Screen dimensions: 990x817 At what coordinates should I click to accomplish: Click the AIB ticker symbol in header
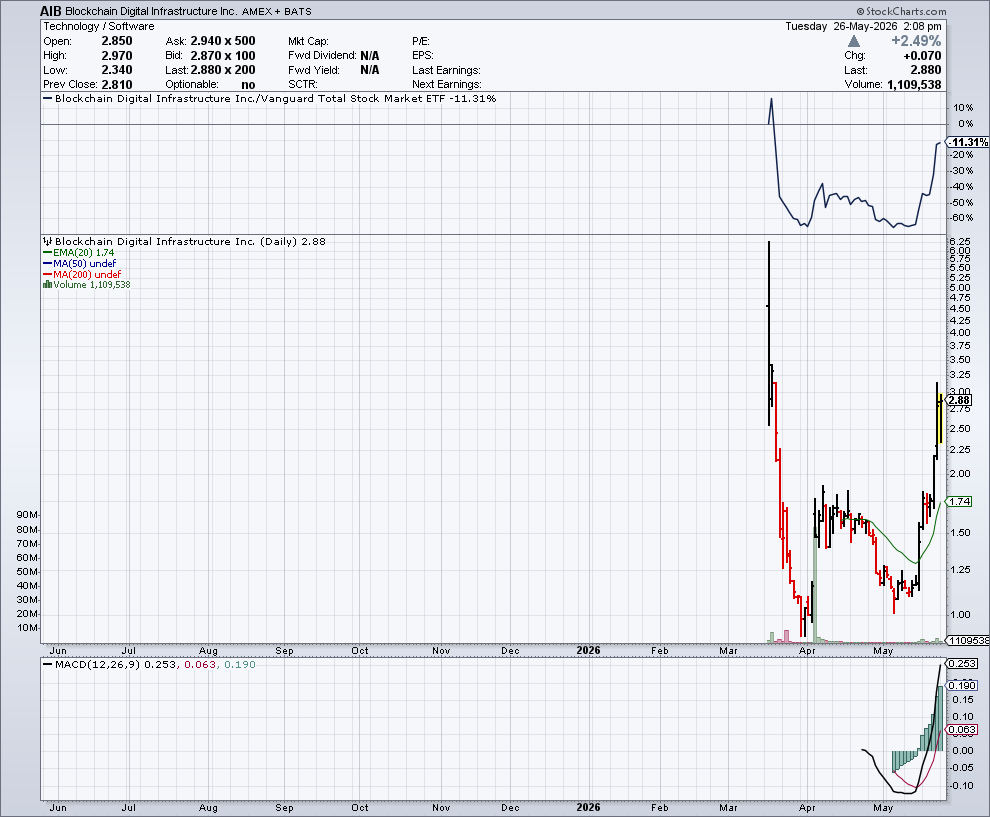(x=51, y=11)
